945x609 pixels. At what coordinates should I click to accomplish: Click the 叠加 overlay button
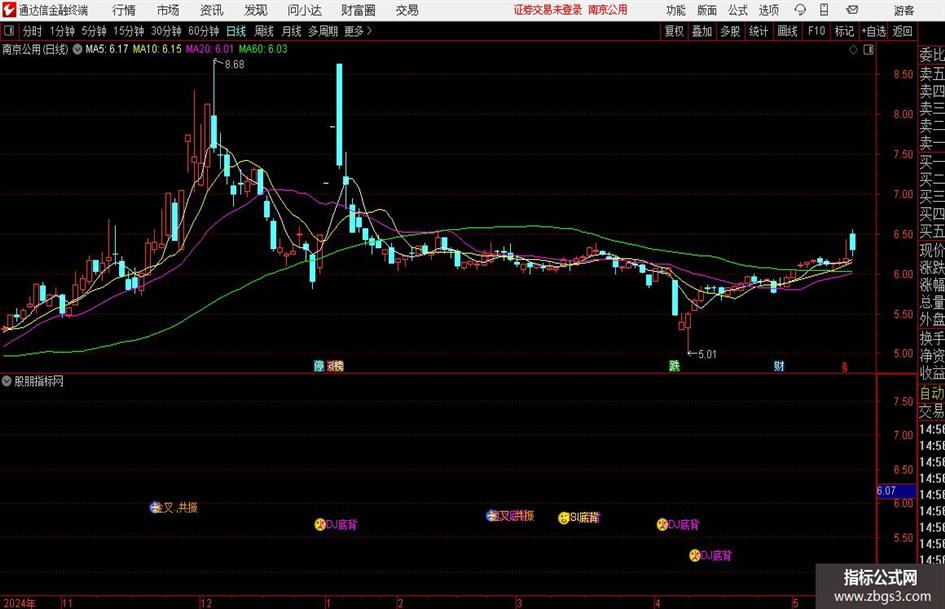pos(702,31)
